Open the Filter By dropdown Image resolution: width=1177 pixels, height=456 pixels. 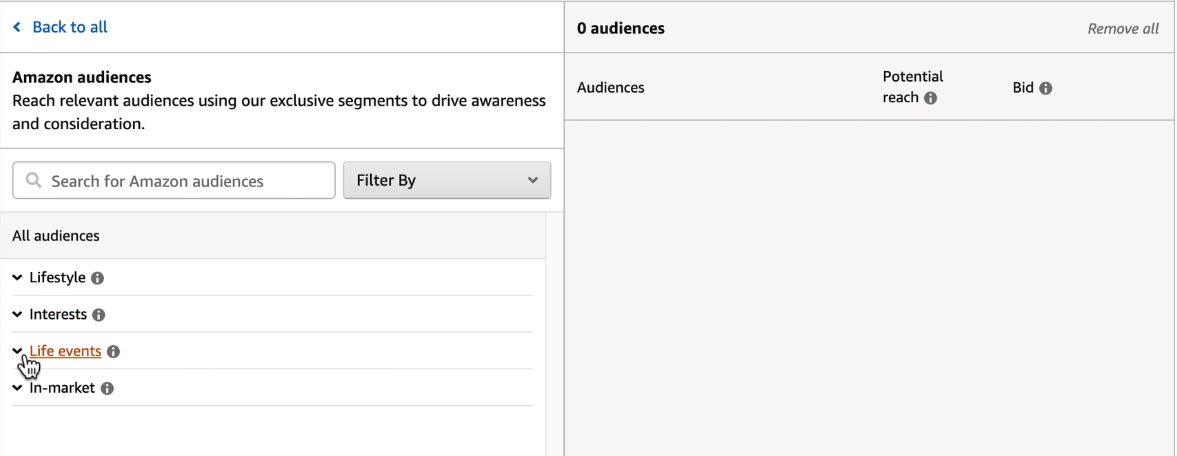pyautogui.click(x=446, y=181)
